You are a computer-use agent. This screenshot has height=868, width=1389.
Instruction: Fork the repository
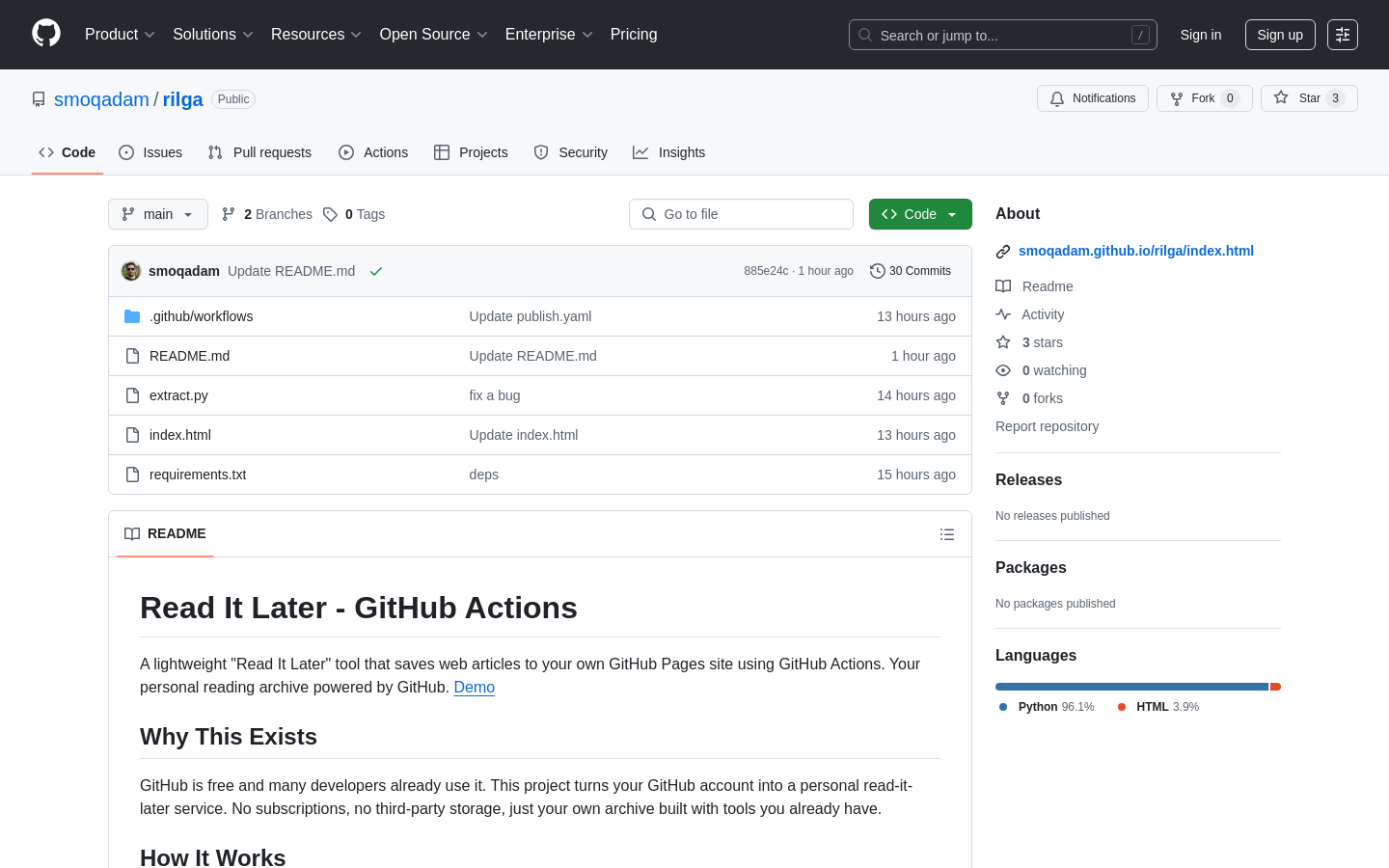pyautogui.click(x=1205, y=98)
